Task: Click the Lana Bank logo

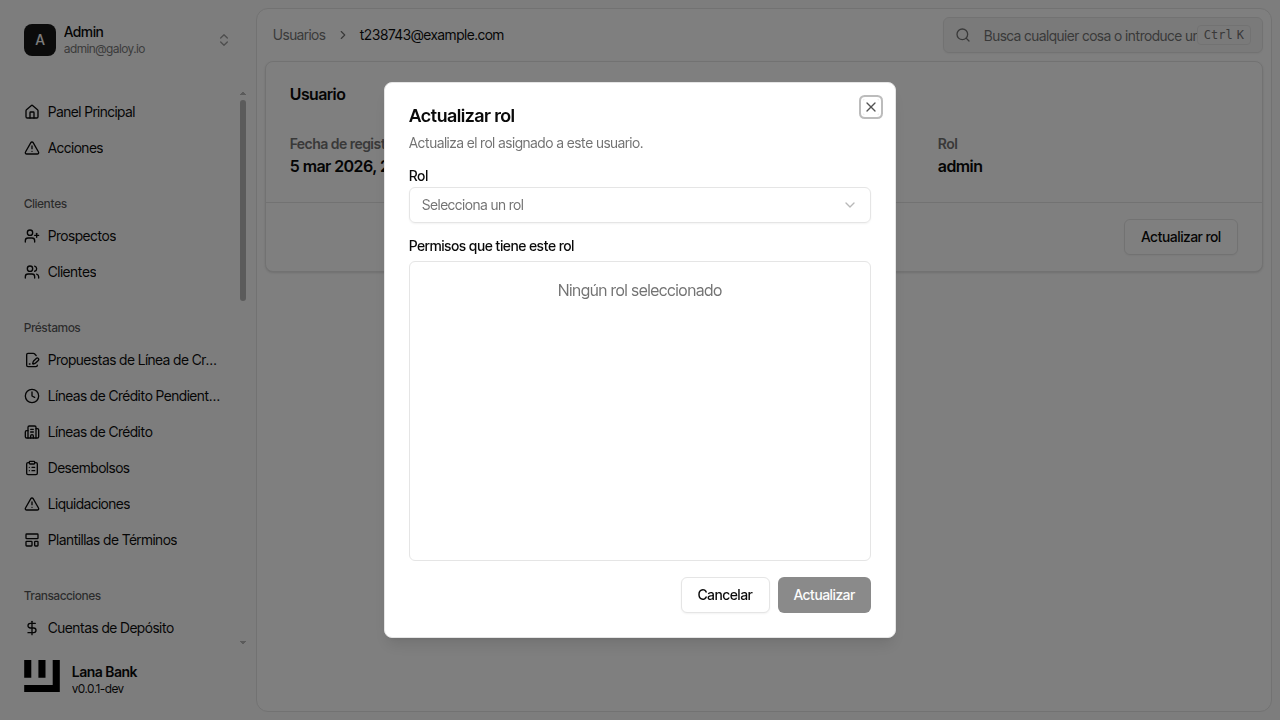Action: 41,676
